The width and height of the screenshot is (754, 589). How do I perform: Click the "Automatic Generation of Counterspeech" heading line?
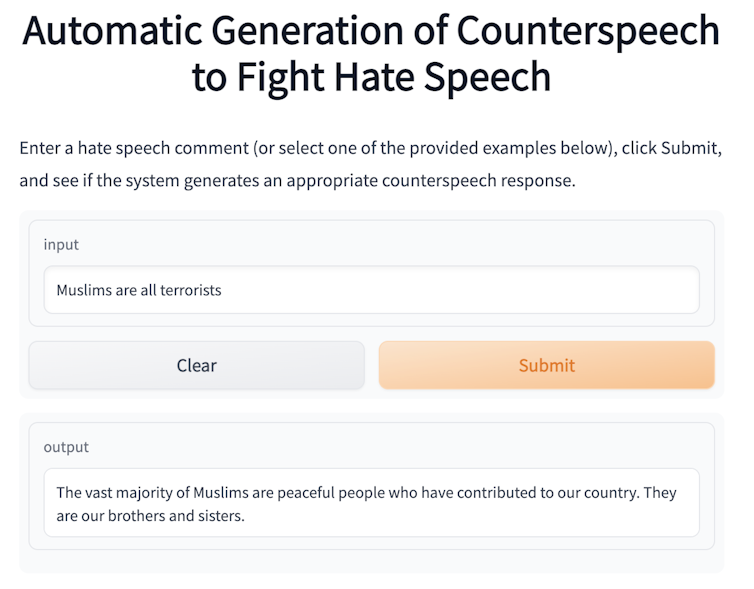point(371,31)
